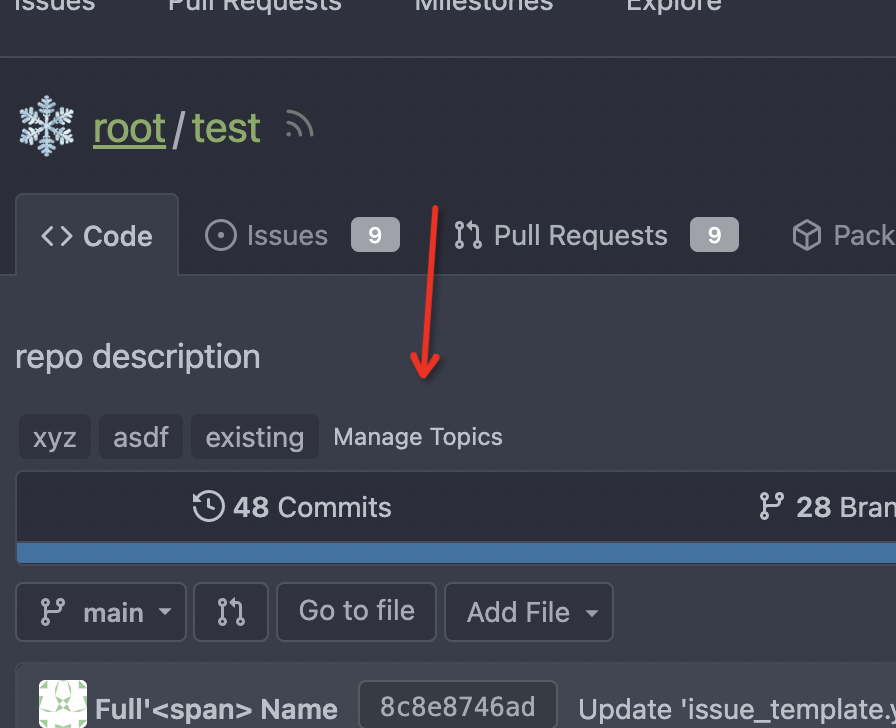The height and width of the screenshot is (728, 896).
Task: Click the Go to file button
Action: pyautogui.click(x=357, y=612)
